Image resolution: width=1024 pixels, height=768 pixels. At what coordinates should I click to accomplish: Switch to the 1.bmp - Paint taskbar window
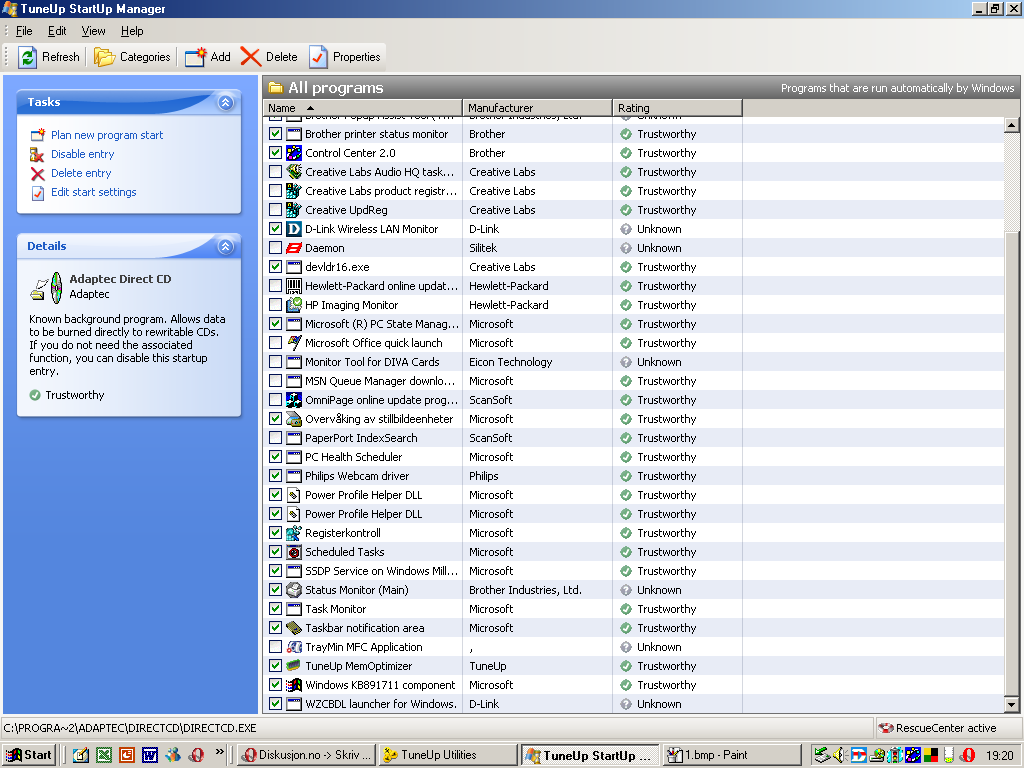pyautogui.click(x=732, y=755)
